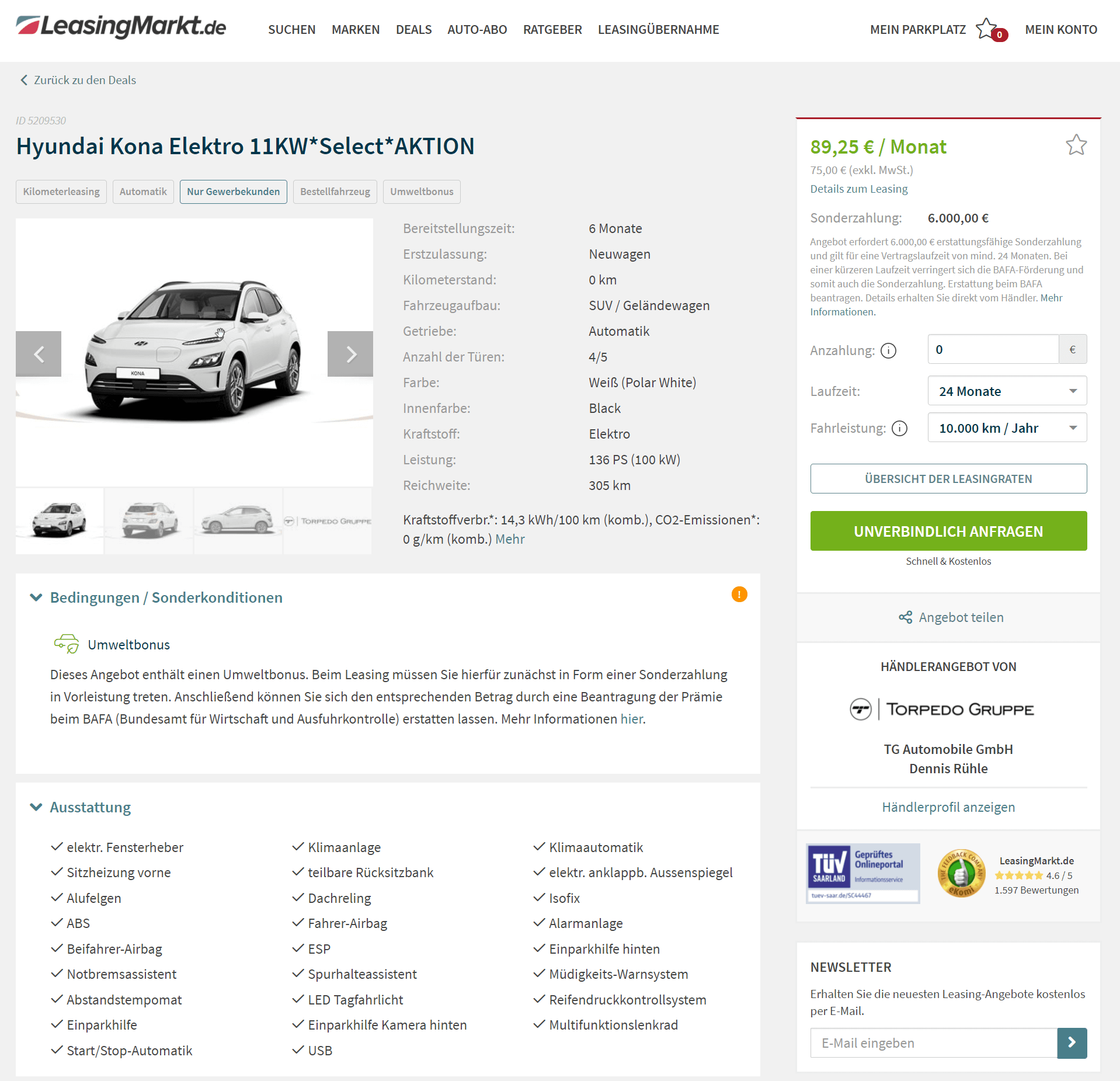Open the Fahrleistung 10.000 km dropdown
The width and height of the screenshot is (1120, 1081).
pyautogui.click(x=1007, y=428)
